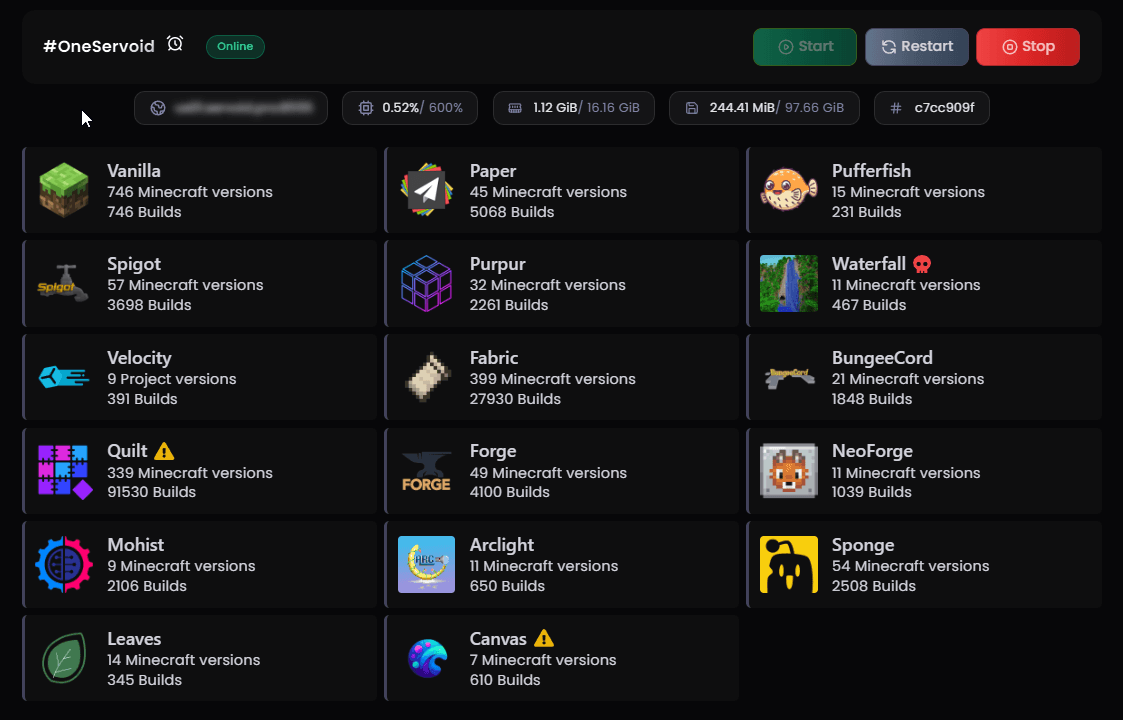1123x720 pixels.
Task: Select the Leaves server type entry
Action: [x=200, y=658]
